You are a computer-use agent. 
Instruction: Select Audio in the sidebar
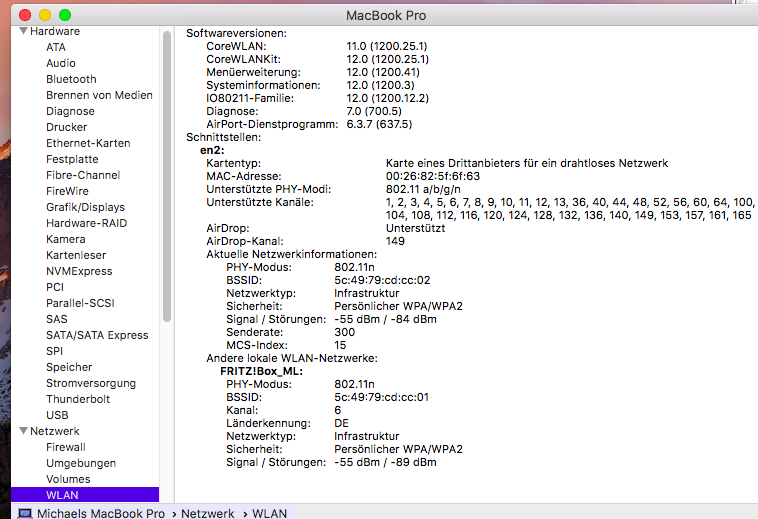click(60, 63)
